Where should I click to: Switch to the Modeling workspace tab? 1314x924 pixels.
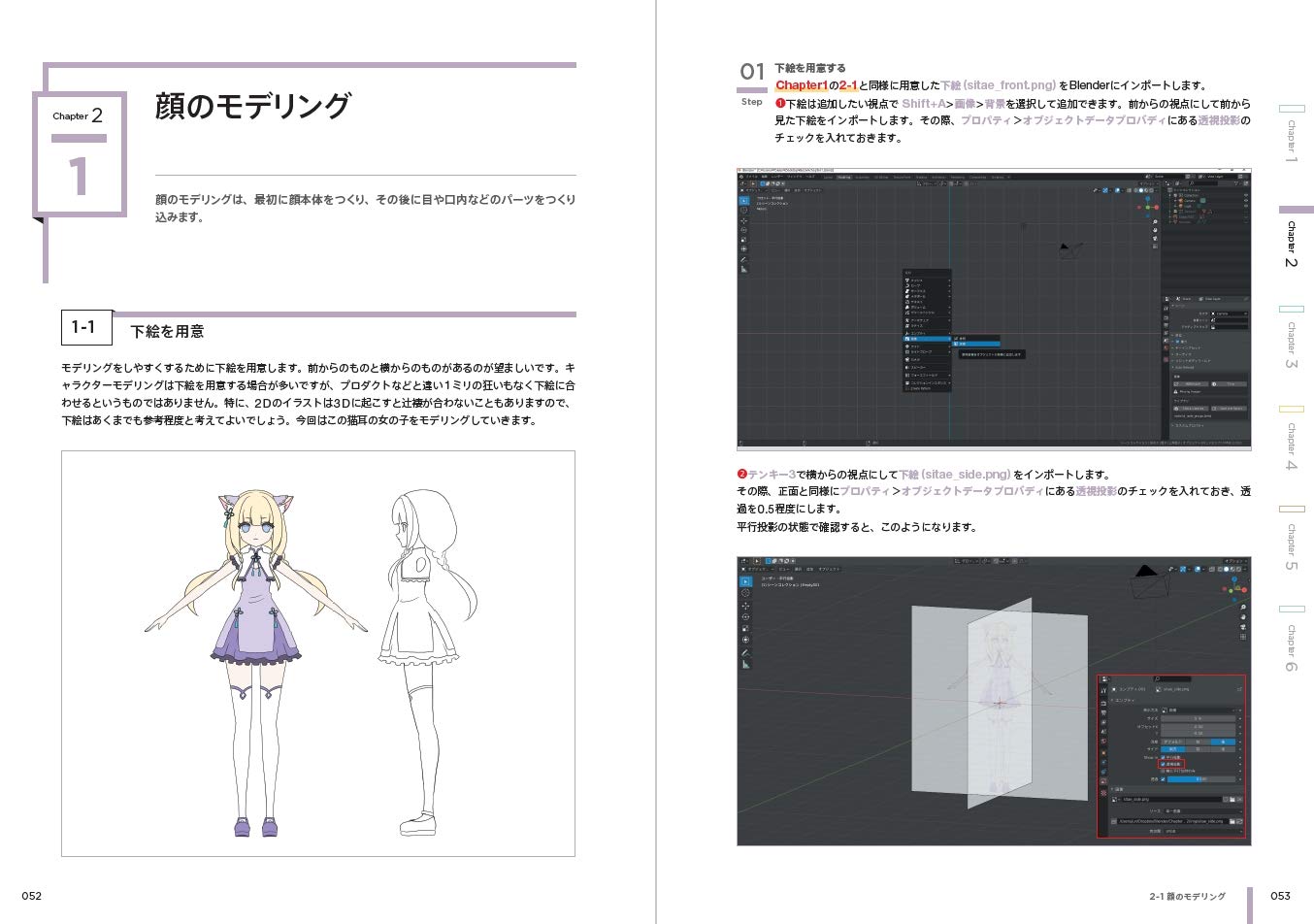pos(843,178)
